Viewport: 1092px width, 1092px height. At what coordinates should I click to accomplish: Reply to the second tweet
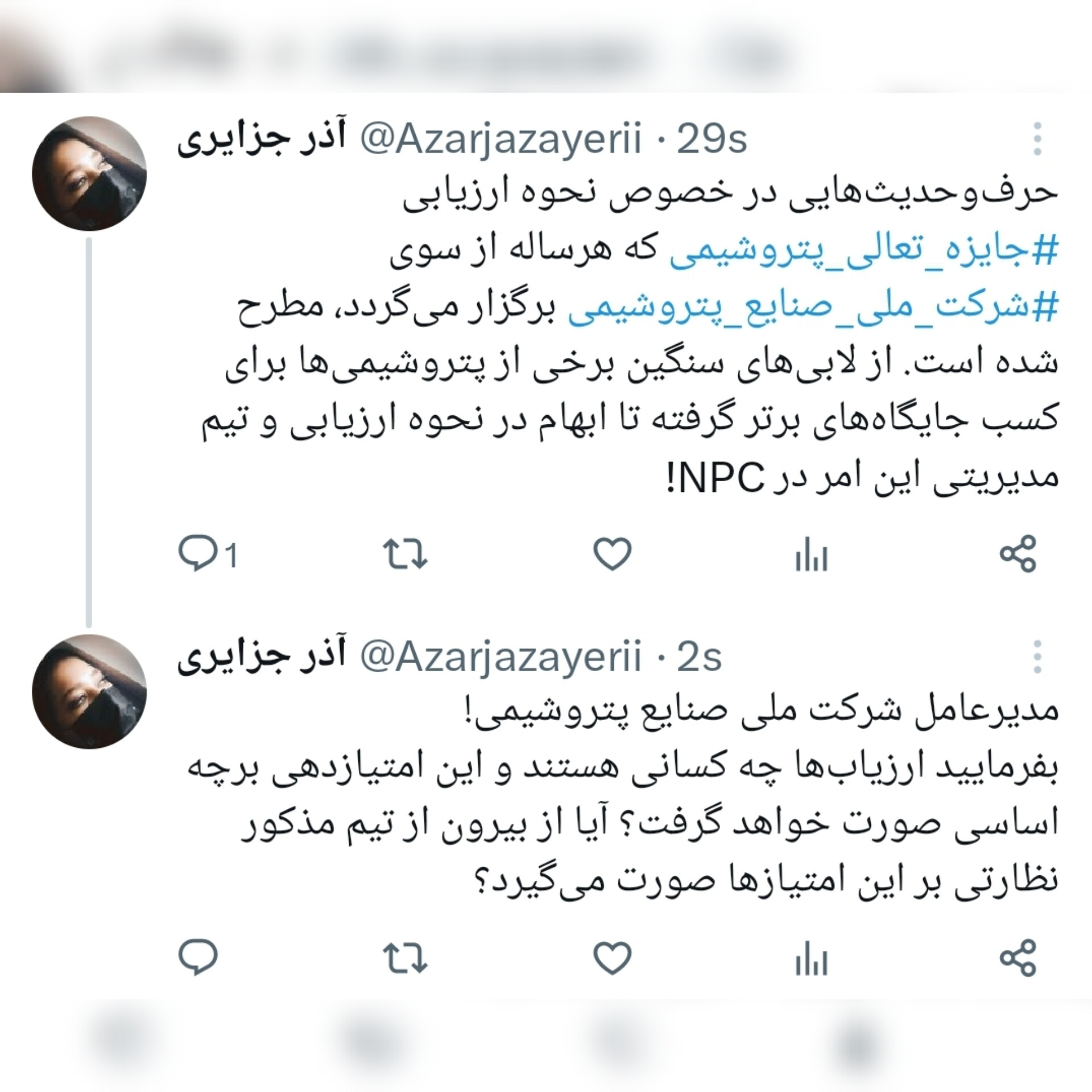(x=197, y=958)
